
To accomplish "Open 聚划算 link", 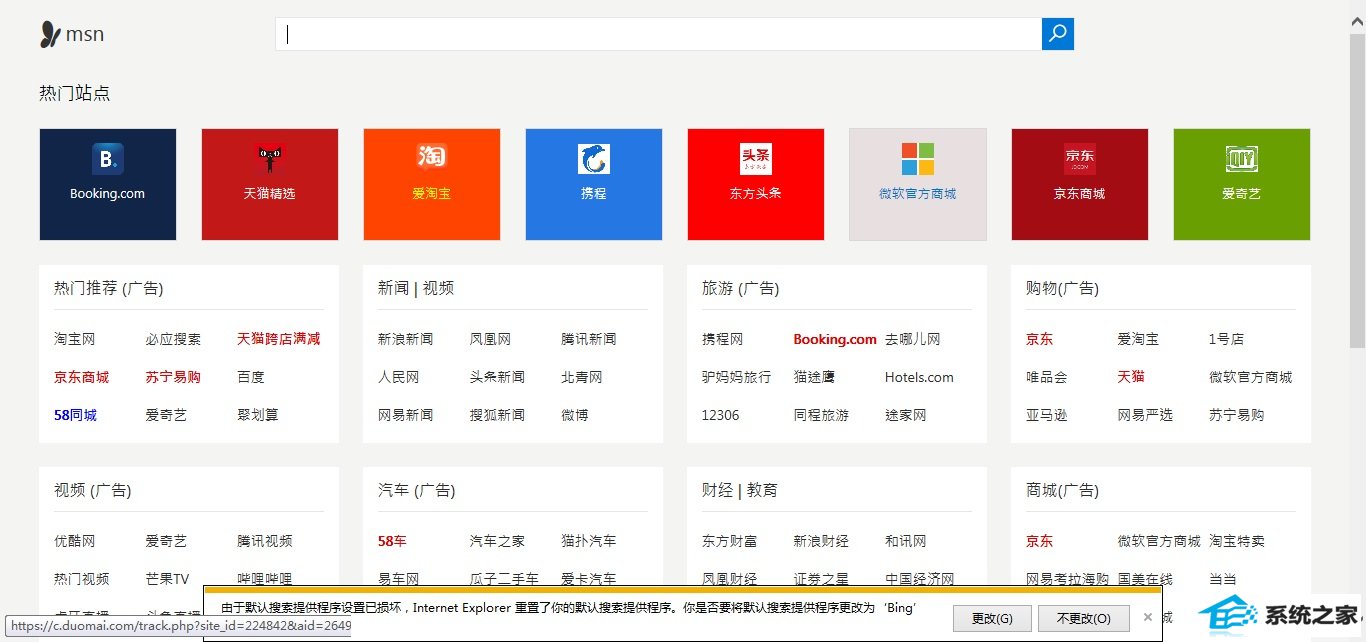I will coord(258,415).
